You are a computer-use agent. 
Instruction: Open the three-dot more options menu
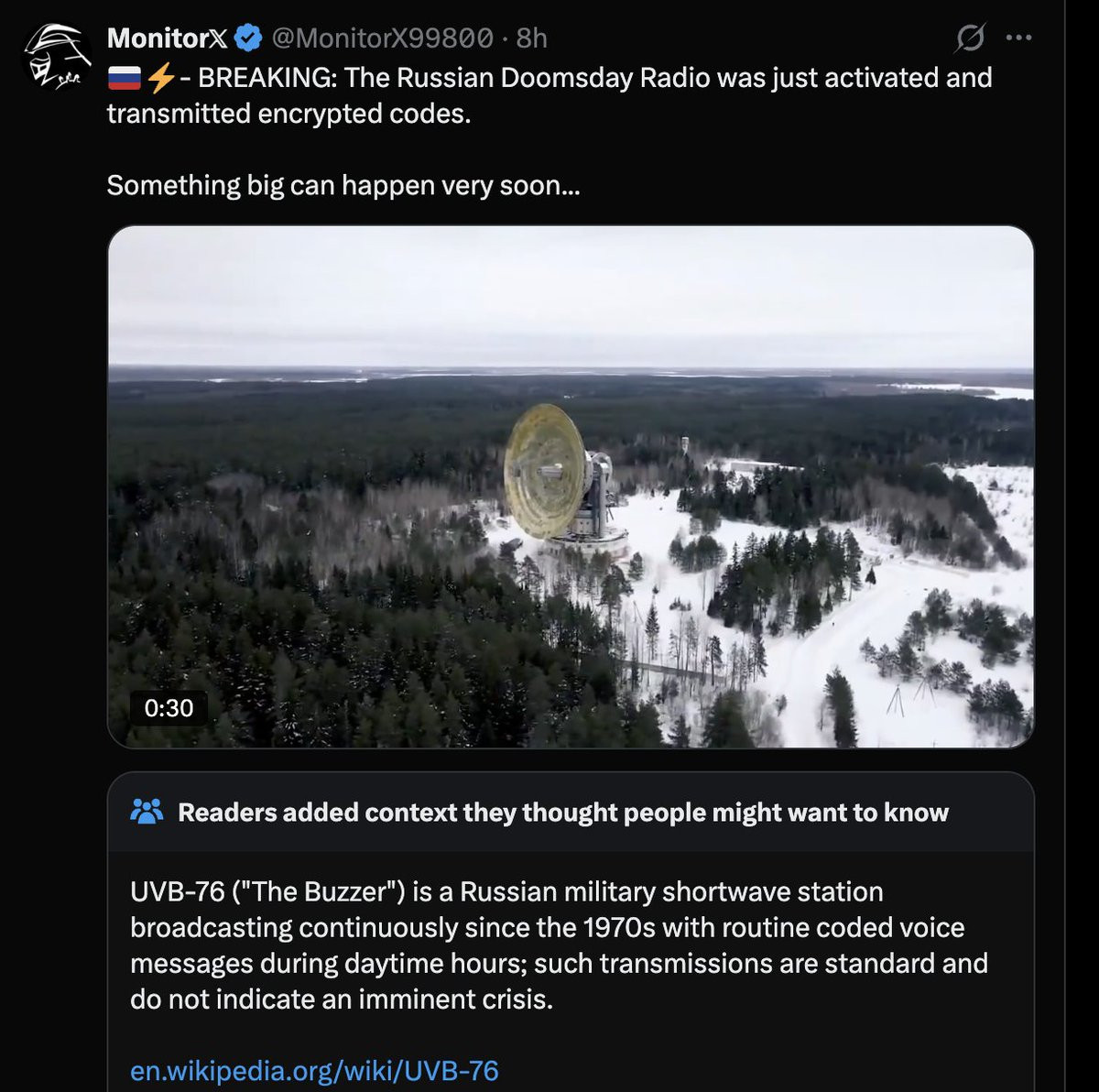pos(1018,38)
